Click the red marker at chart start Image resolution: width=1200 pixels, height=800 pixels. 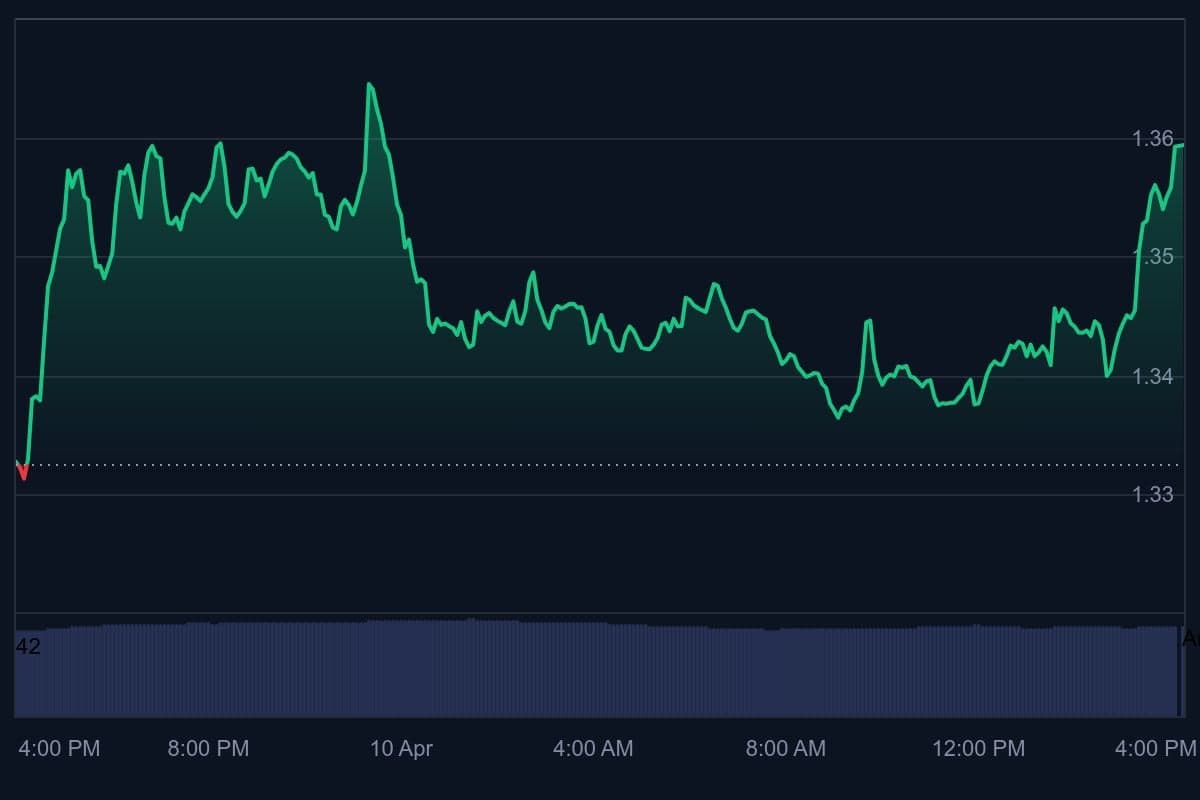pos(22,471)
